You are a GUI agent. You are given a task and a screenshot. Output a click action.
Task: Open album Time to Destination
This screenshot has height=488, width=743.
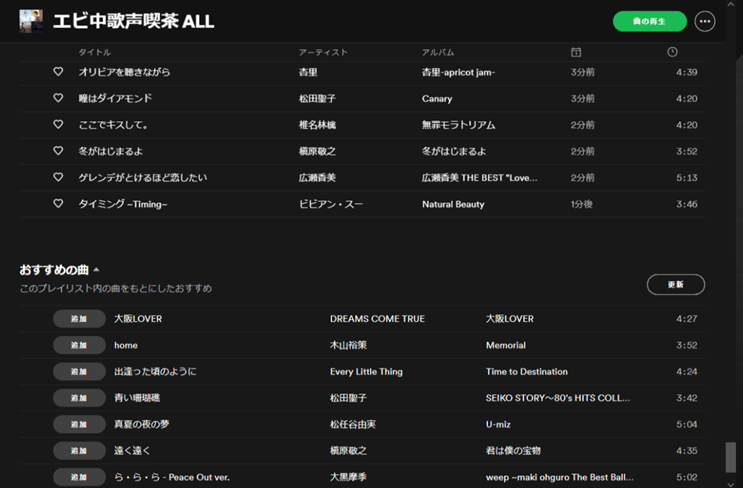526,371
